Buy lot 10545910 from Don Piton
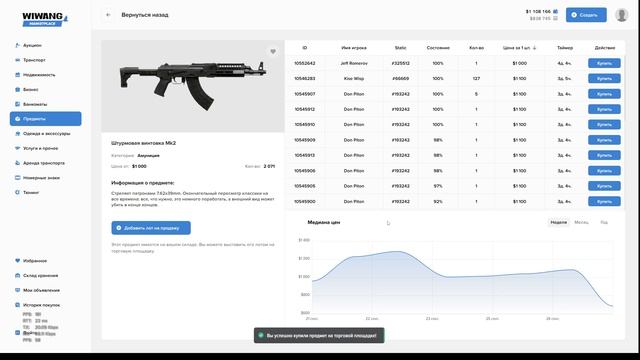Screen dimensions: 640x360 click(604, 124)
